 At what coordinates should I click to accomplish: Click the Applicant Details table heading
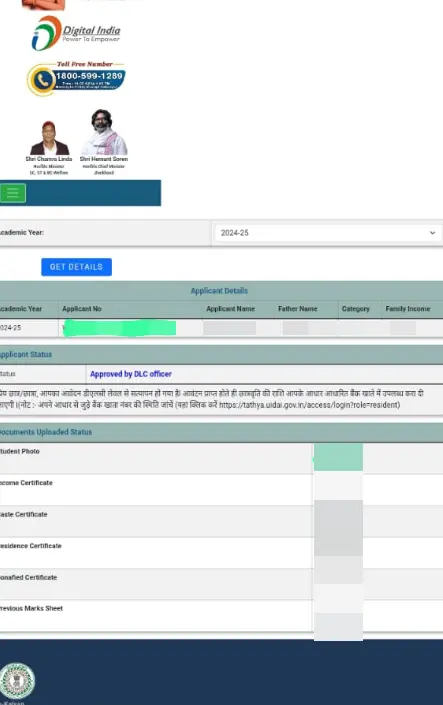coord(219,291)
